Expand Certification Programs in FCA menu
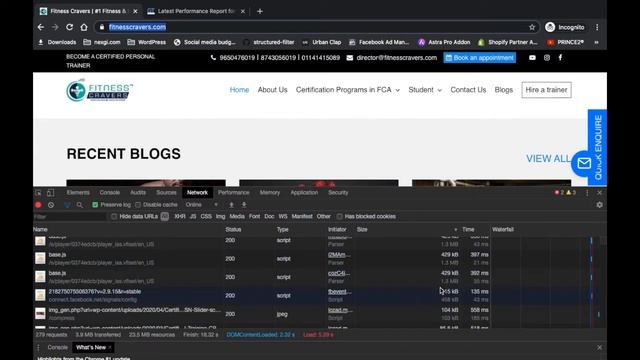The image size is (640, 360). coord(348,90)
